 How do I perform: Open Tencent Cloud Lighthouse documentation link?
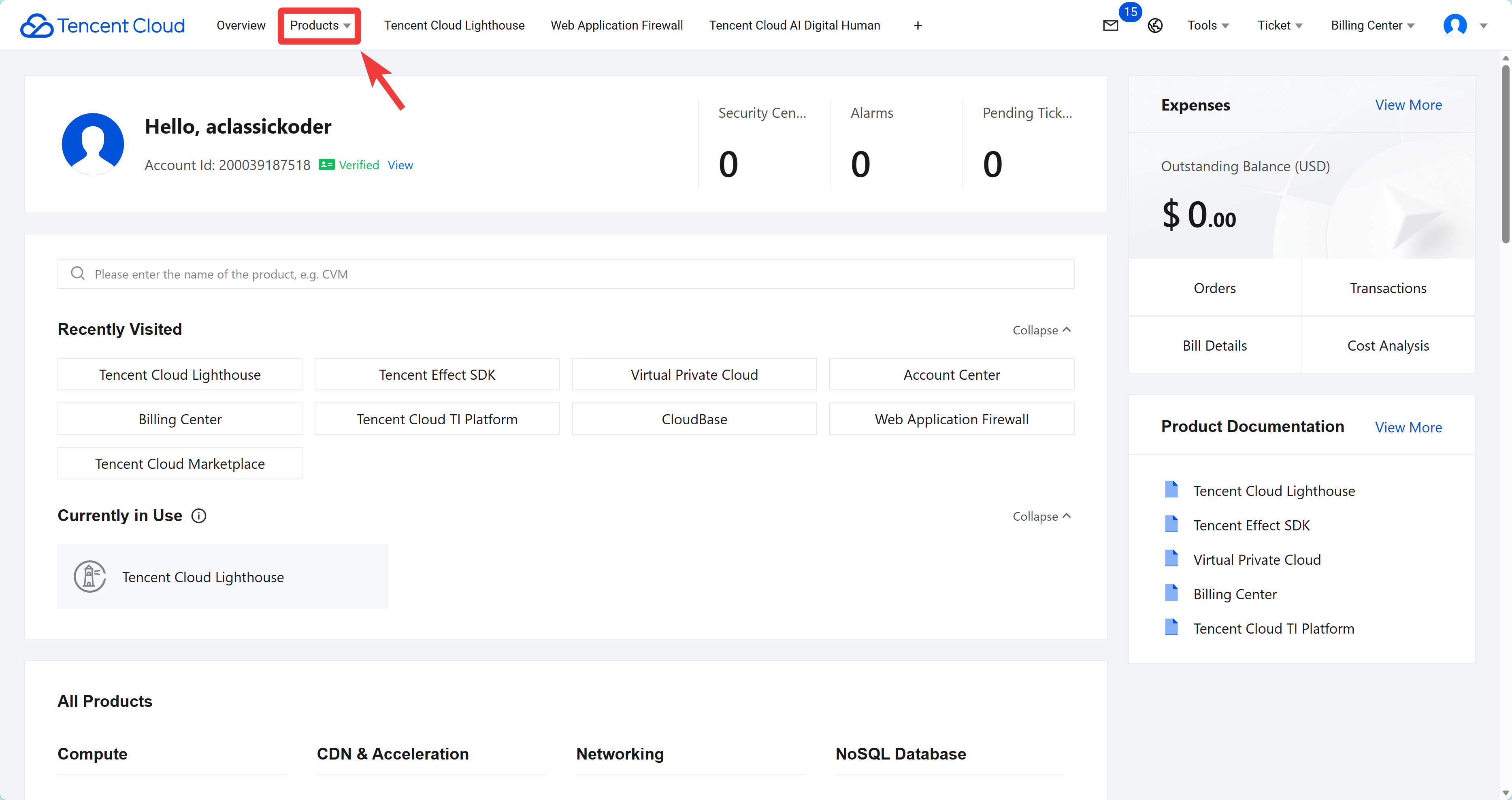(x=1274, y=491)
